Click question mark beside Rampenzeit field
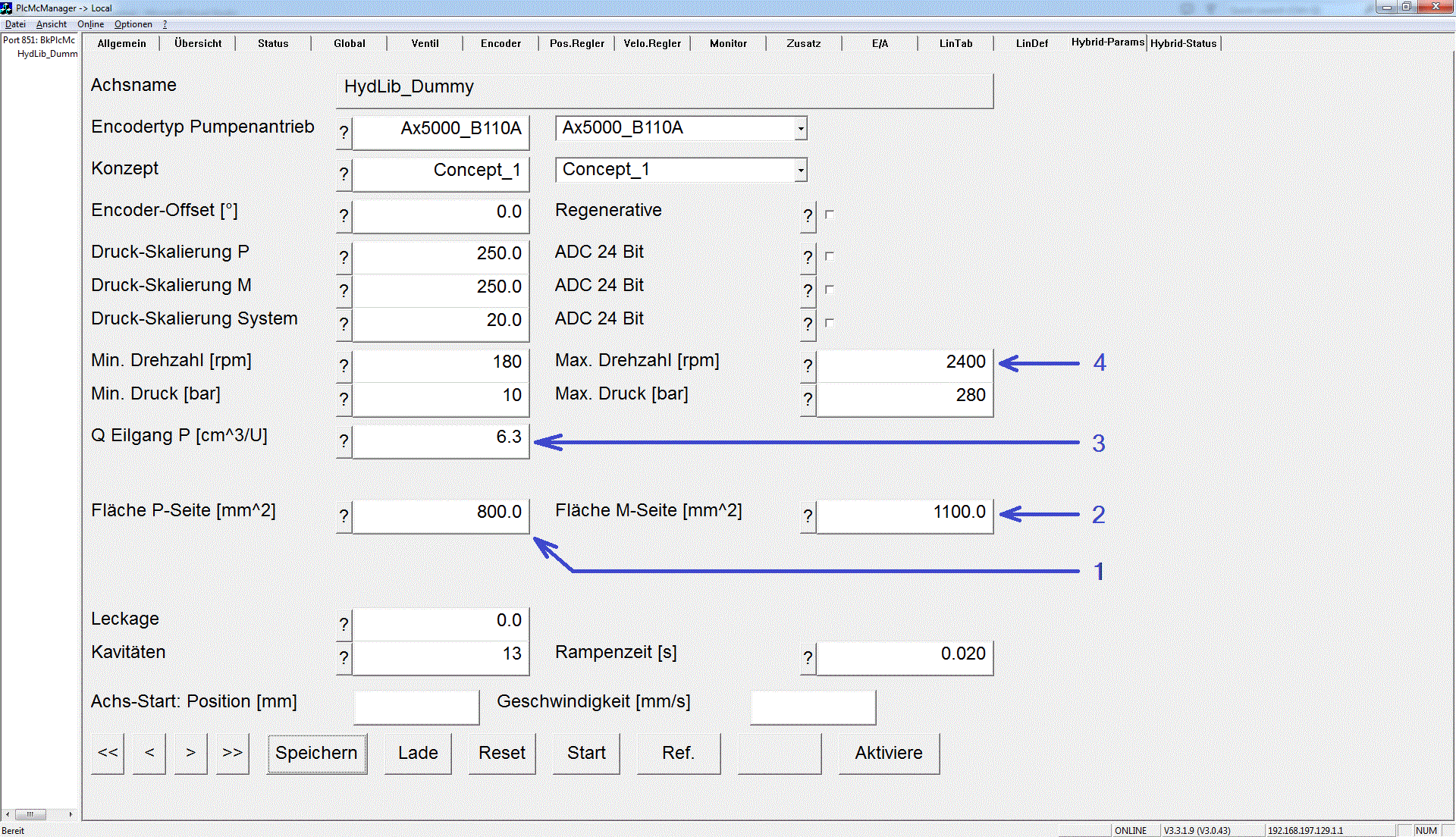 (808, 657)
